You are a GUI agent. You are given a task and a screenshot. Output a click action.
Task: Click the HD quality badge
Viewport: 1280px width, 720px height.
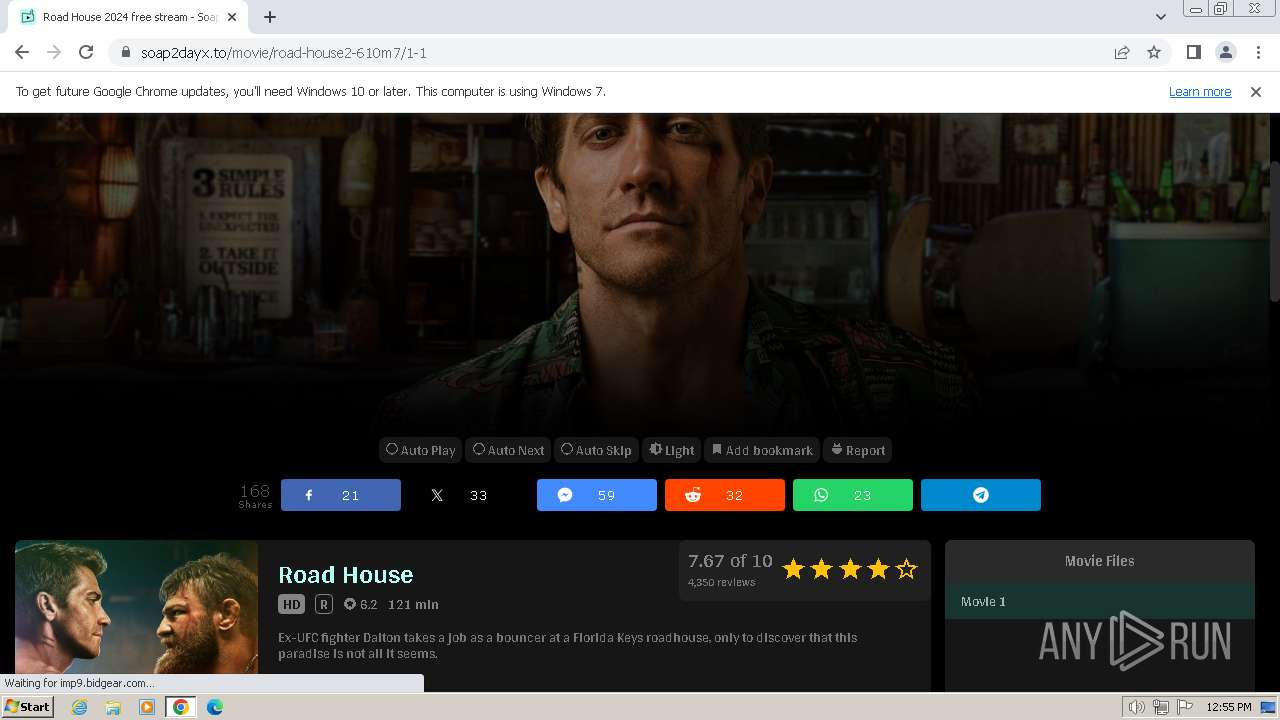pyautogui.click(x=291, y=604)
